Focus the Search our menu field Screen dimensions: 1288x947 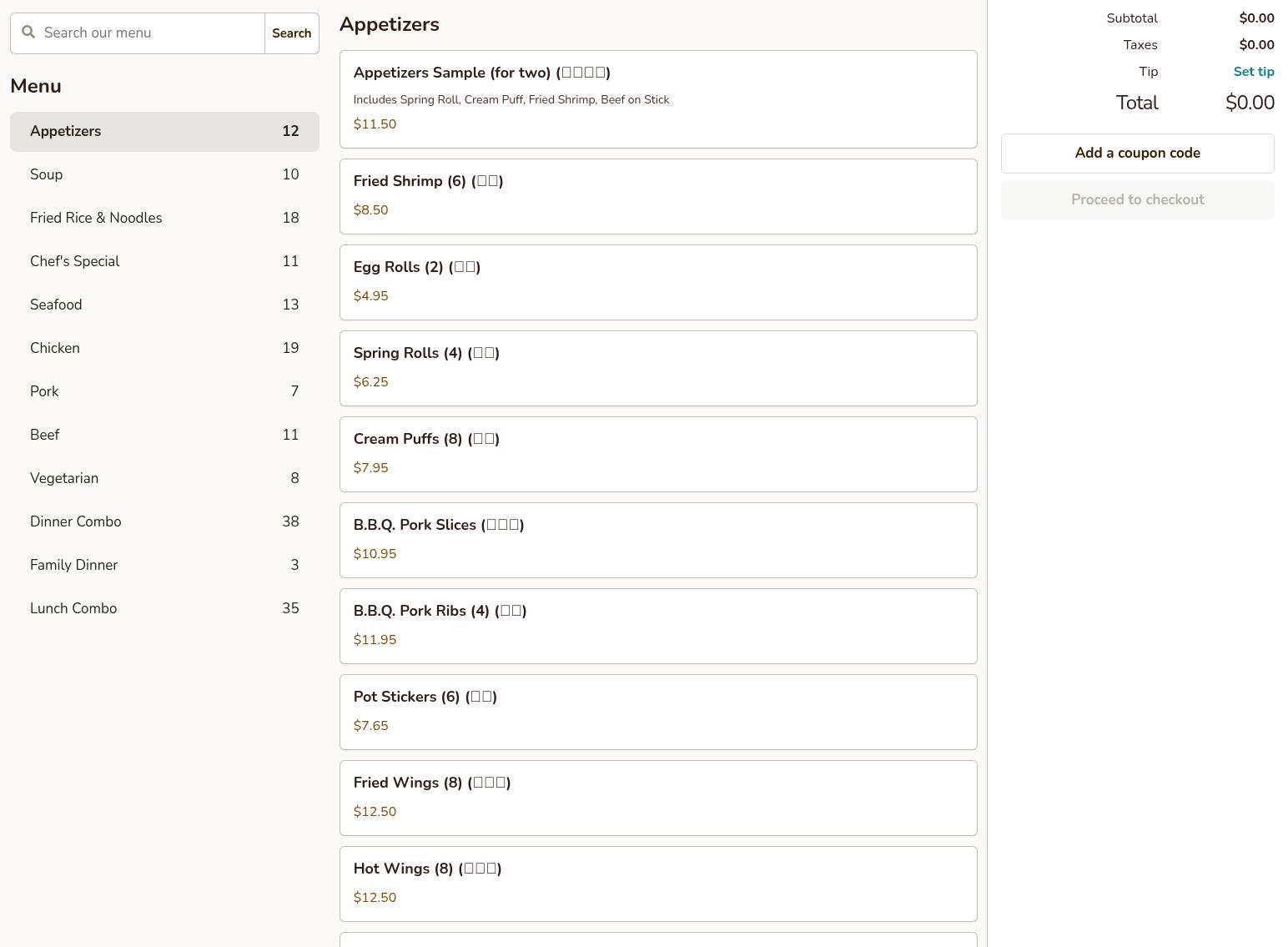click(138, 33)
